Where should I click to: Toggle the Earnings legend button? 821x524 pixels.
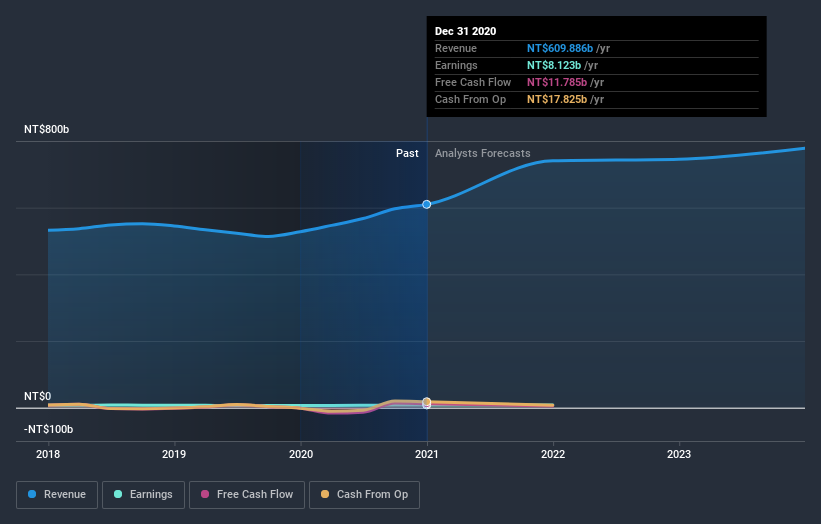[143, 495]
